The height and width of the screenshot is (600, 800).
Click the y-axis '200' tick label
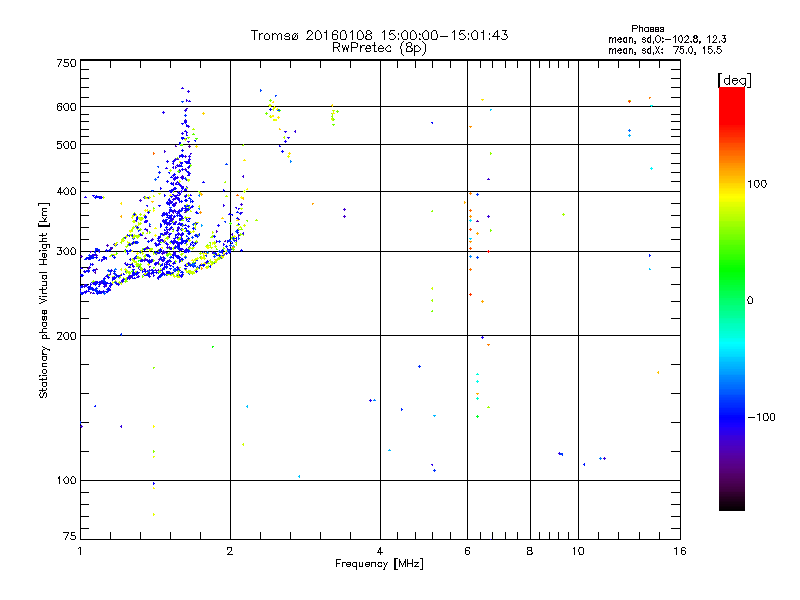tap(66, 336)
